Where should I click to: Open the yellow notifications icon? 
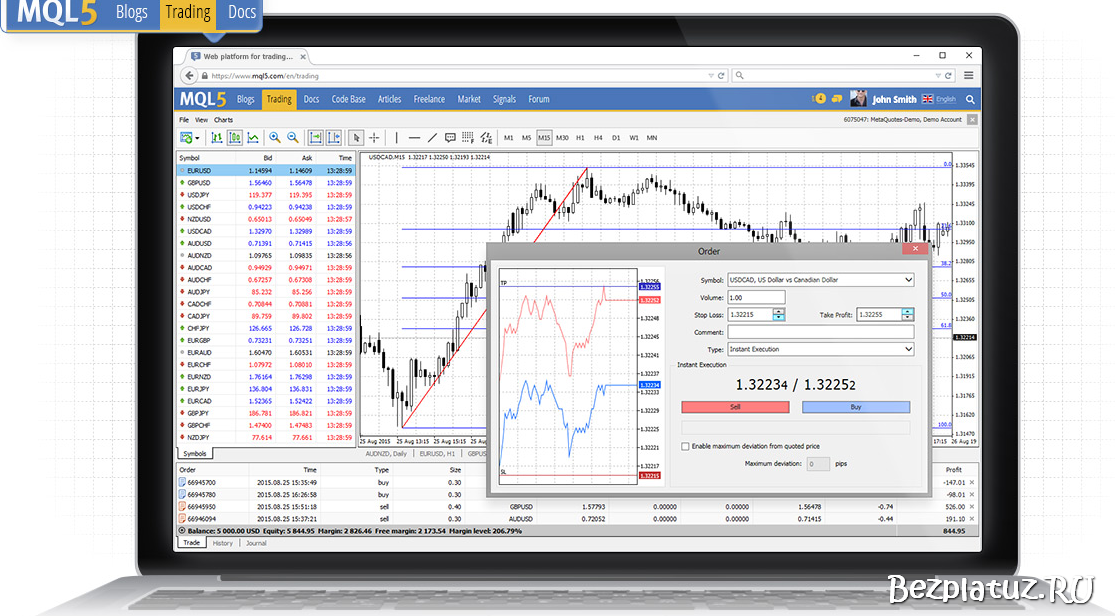[x=819, y=99]
